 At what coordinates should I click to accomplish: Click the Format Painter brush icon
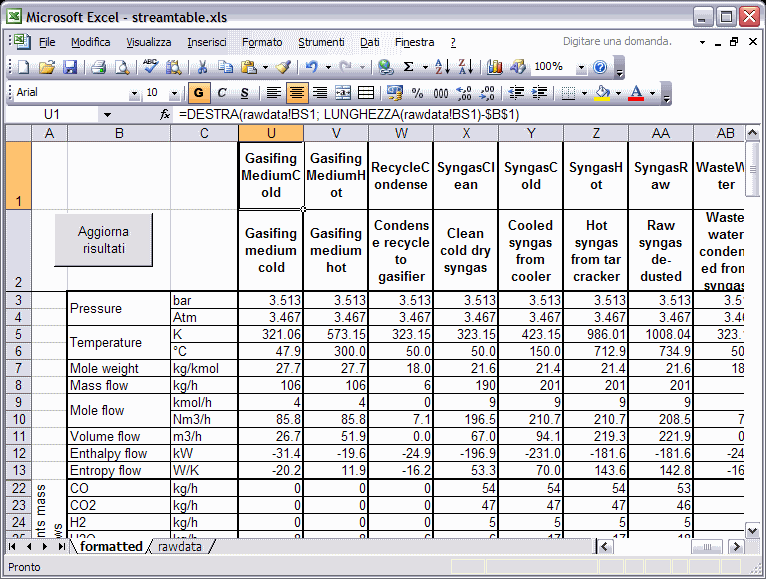coord(283,67)
